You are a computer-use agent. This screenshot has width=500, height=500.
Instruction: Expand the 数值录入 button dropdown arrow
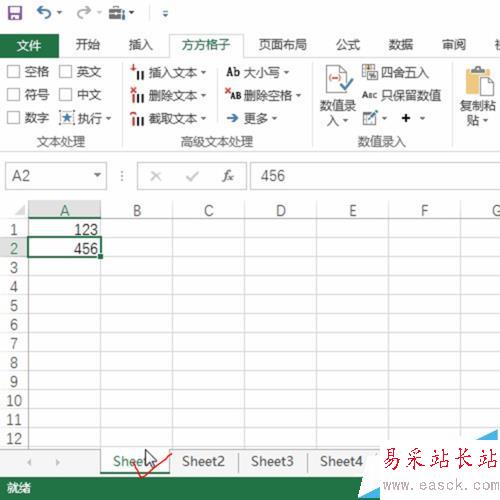coord(346,121)
